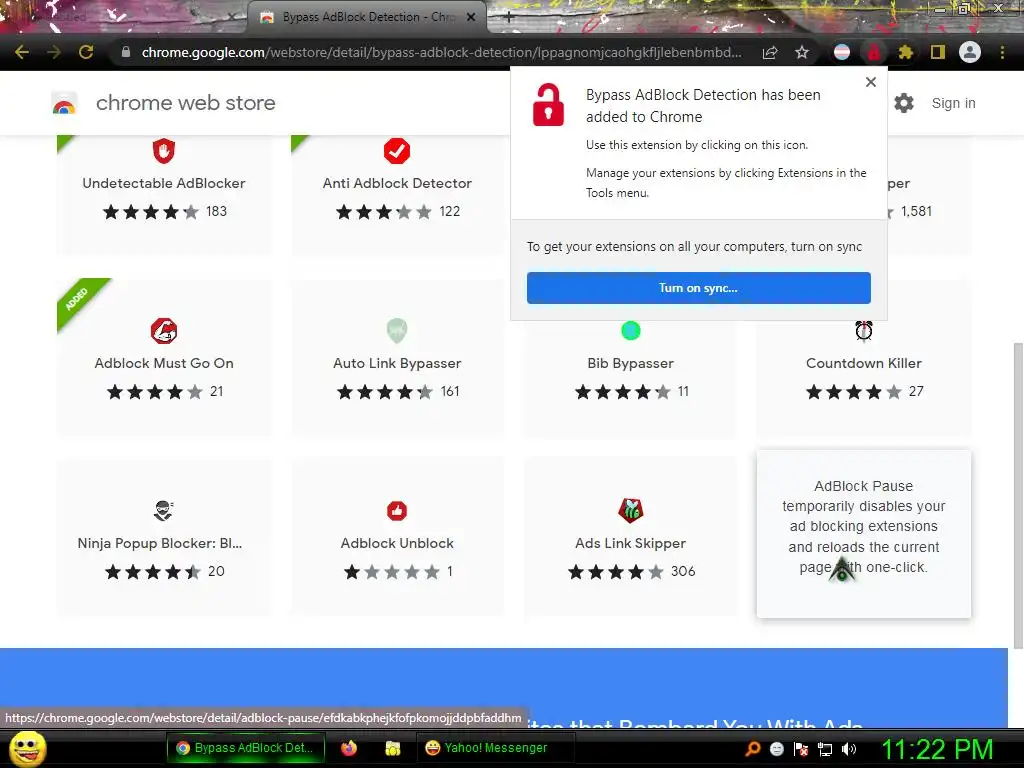Click the vertical page scrollbar

tap(1017, 495)
